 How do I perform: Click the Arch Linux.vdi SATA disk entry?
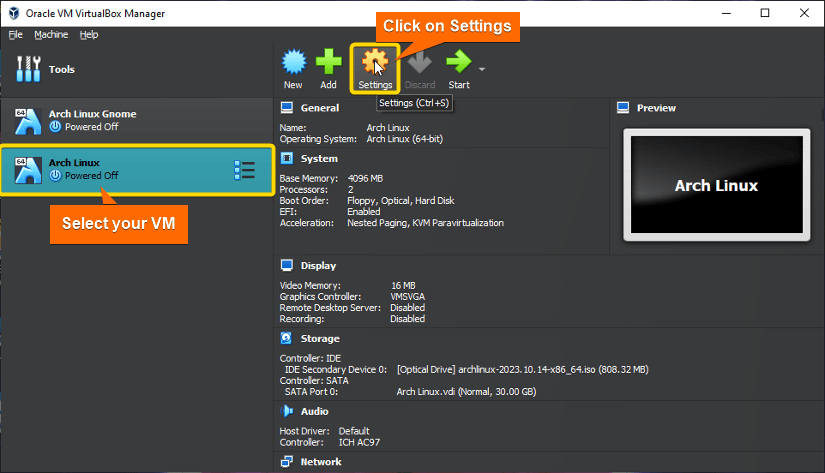(x=466, y=391)
